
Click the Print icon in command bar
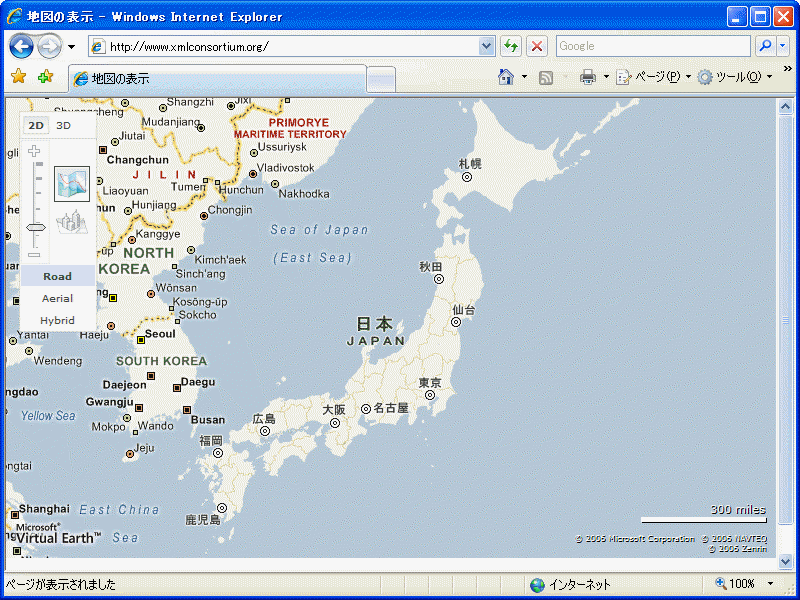pos(588,77)
